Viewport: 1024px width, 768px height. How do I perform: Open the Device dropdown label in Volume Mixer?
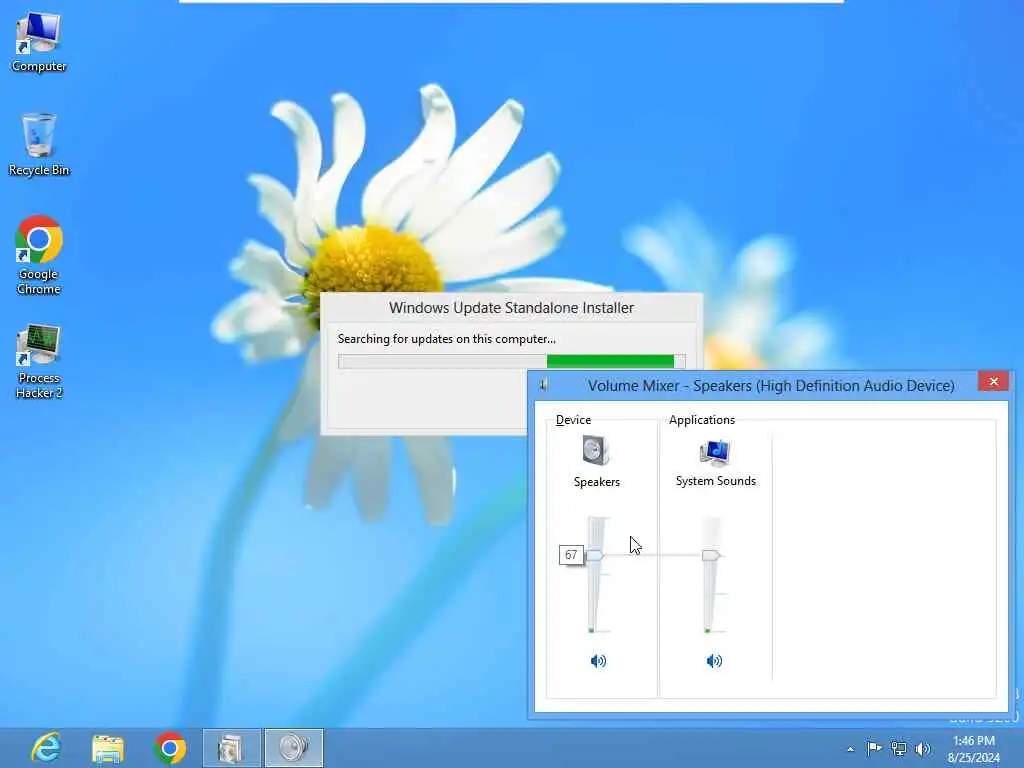[573, 420]
